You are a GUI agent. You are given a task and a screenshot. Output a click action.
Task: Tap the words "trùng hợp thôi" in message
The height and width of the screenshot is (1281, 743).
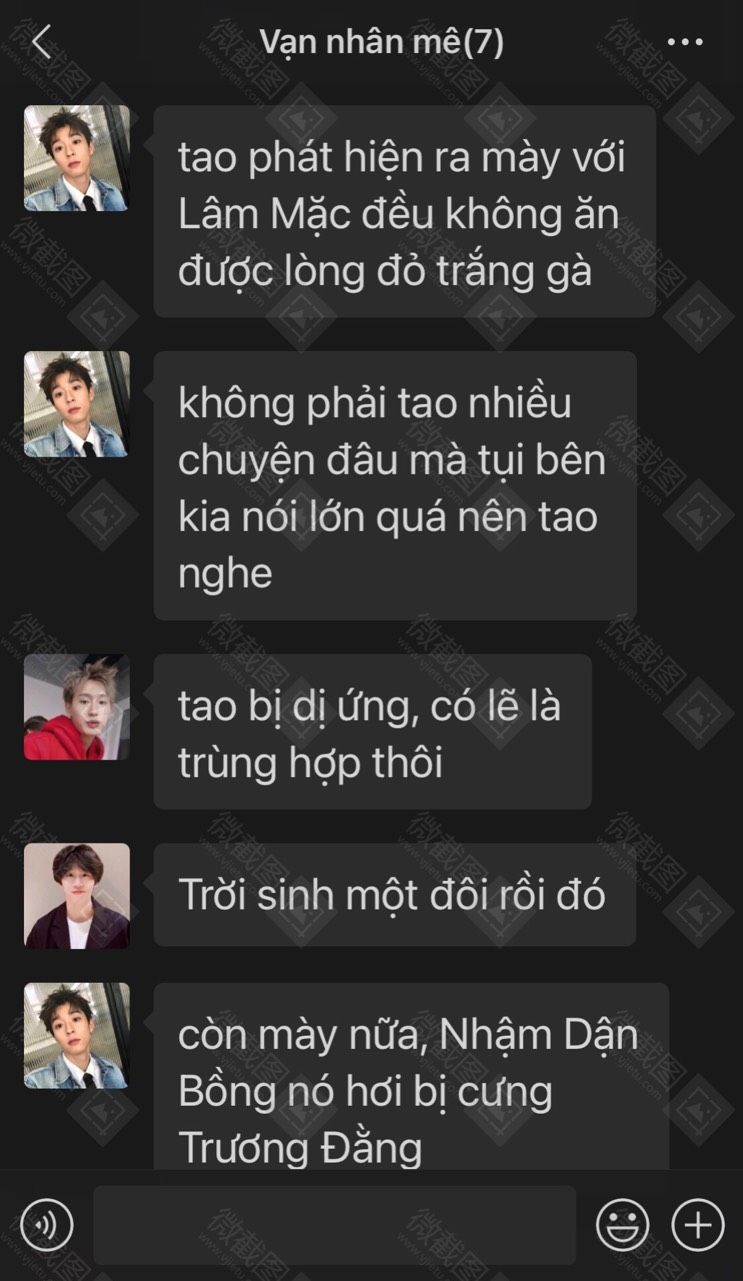click(310, 763)
